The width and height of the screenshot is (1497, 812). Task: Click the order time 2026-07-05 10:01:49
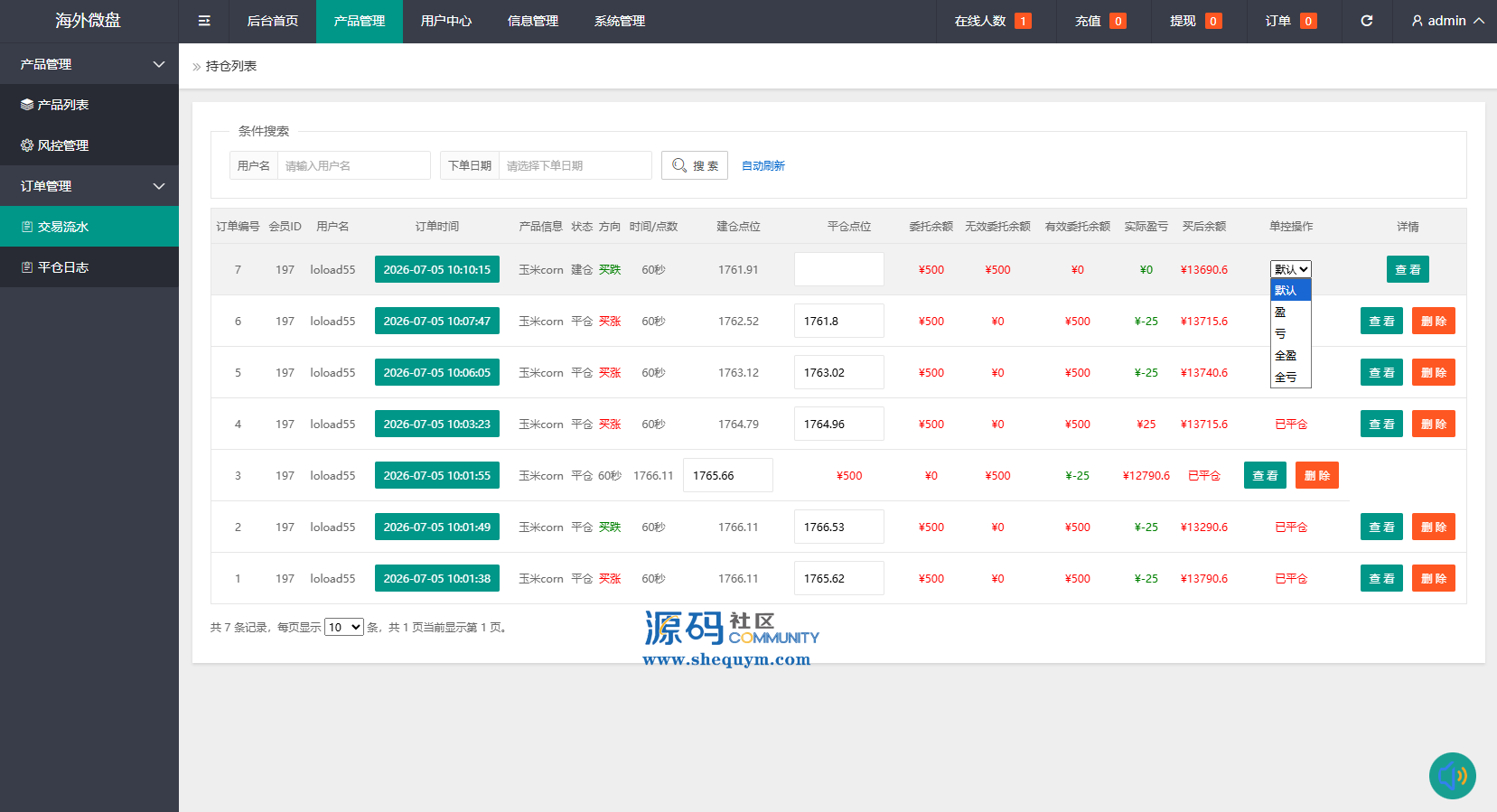[437, 527]
